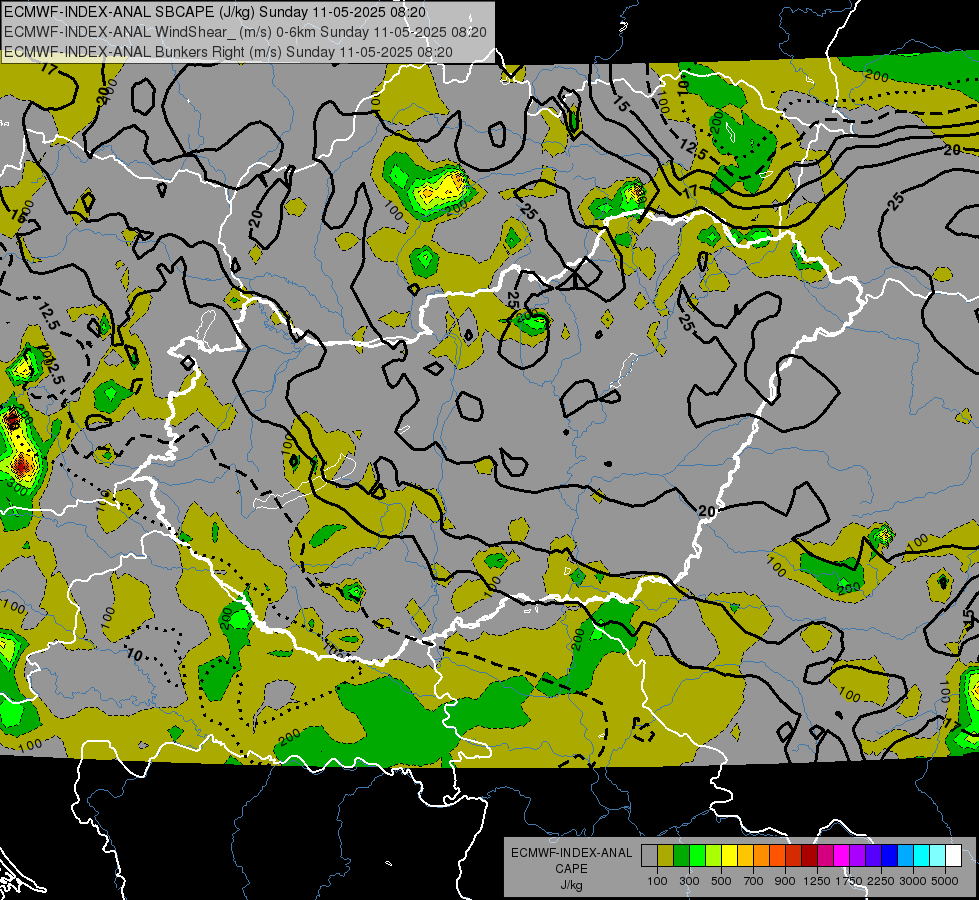Click the WindShear 0-6km title line

pos(245,32)
